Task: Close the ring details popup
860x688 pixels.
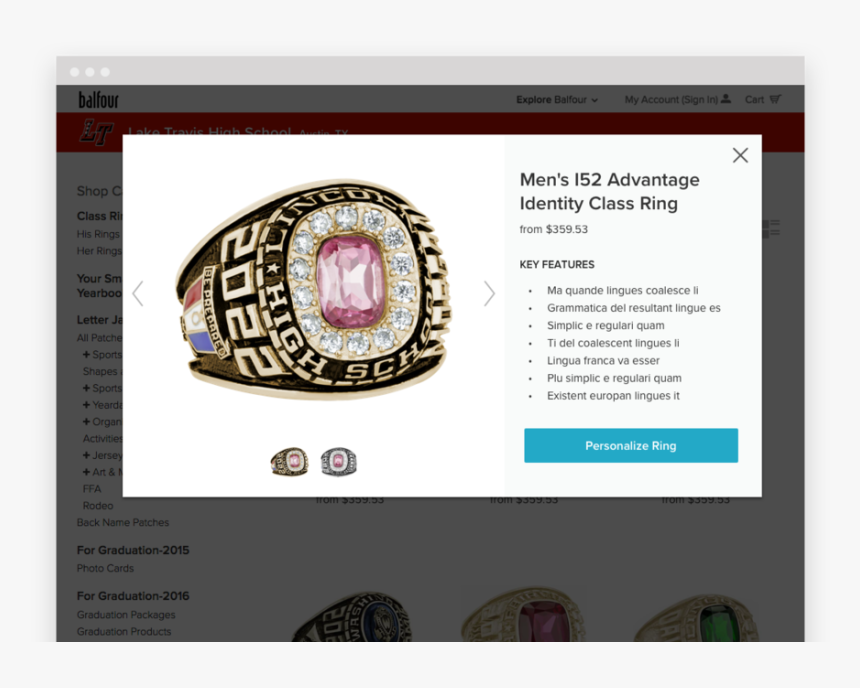Action: pyautogui.click(x=740, y=155)
